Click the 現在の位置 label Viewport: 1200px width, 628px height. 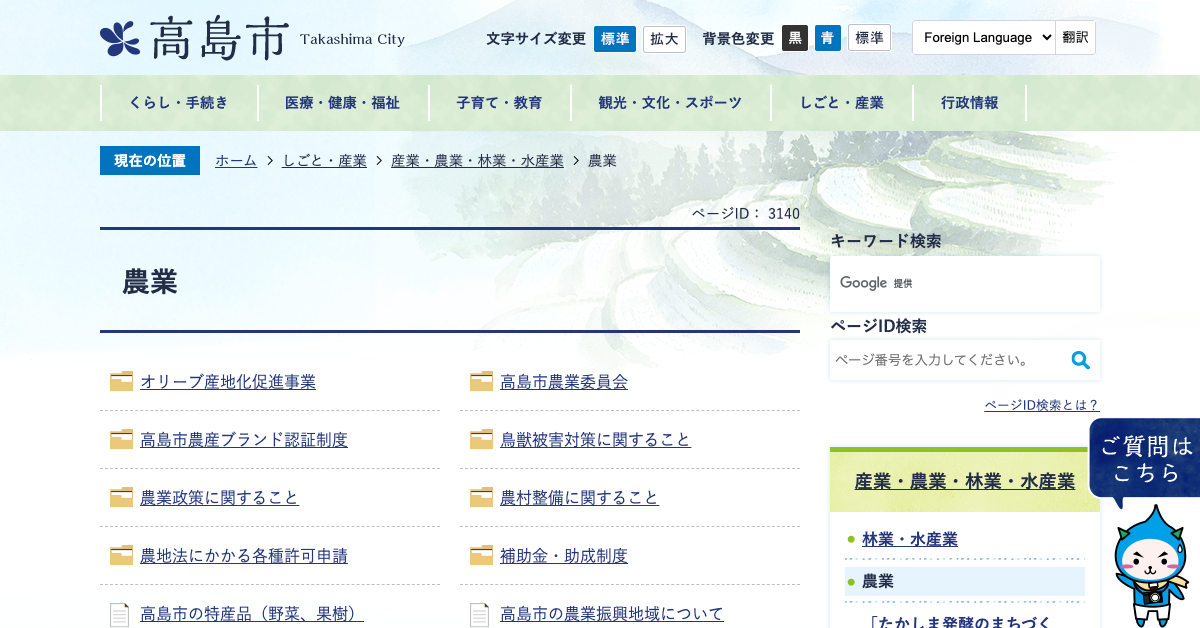pos(150,161)
